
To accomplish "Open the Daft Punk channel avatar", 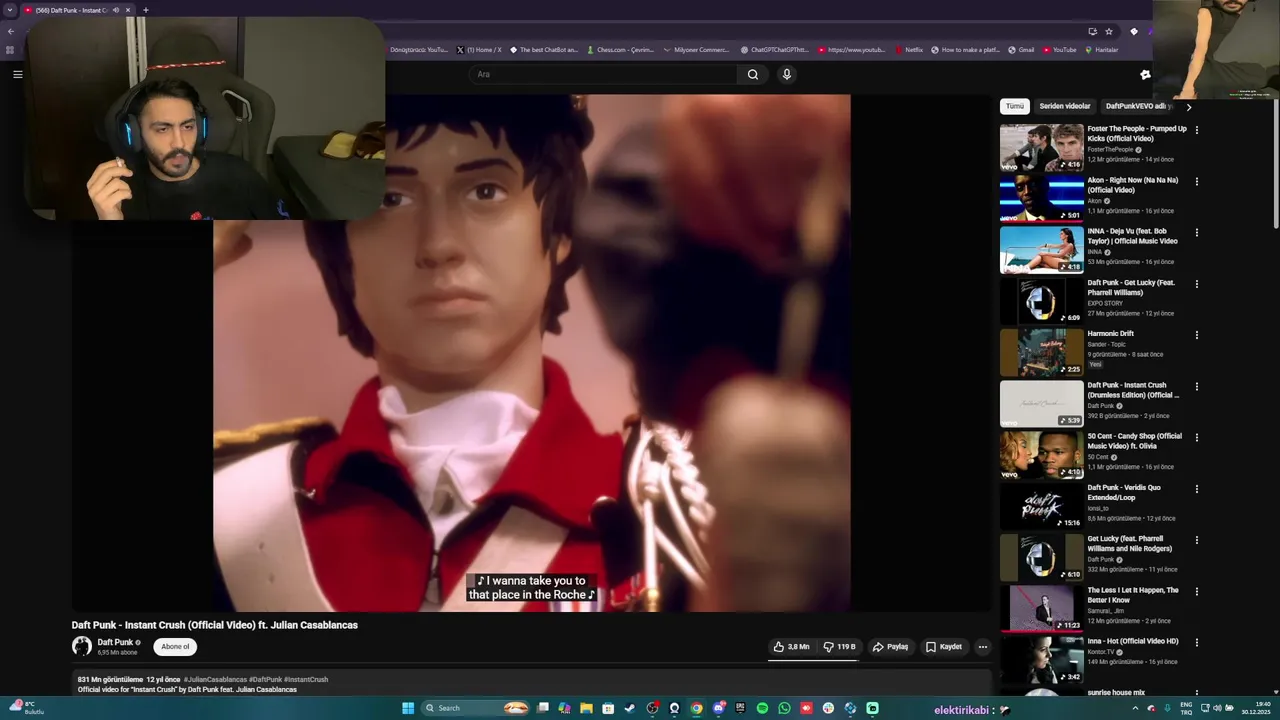I will (x=82, y=647).
